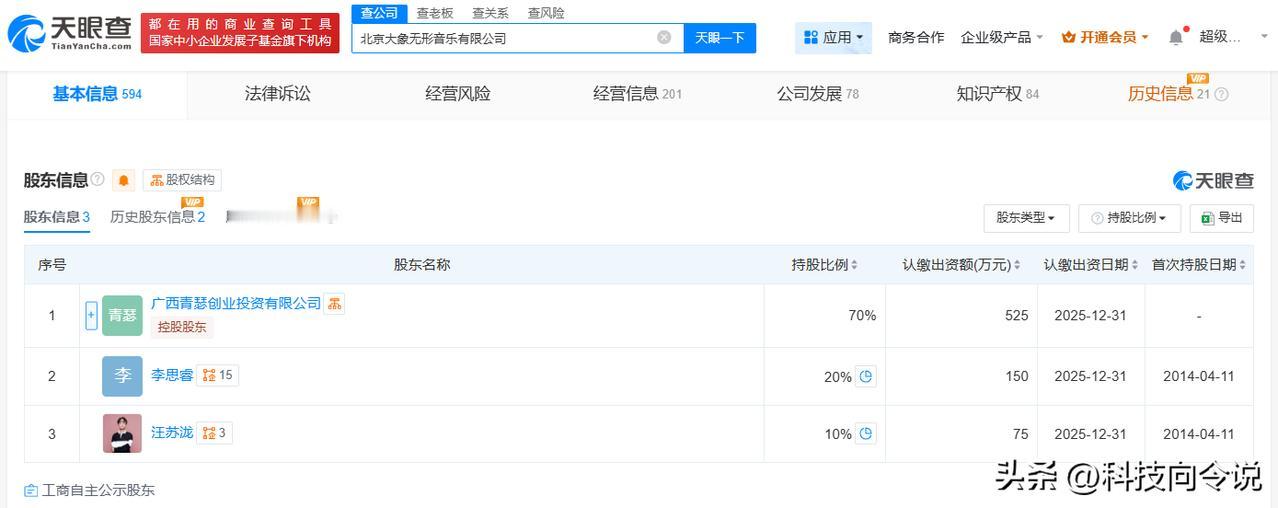1278x508 pixels.
Task: Open the 应用 dropdown
Action: [x=834, y=37]
